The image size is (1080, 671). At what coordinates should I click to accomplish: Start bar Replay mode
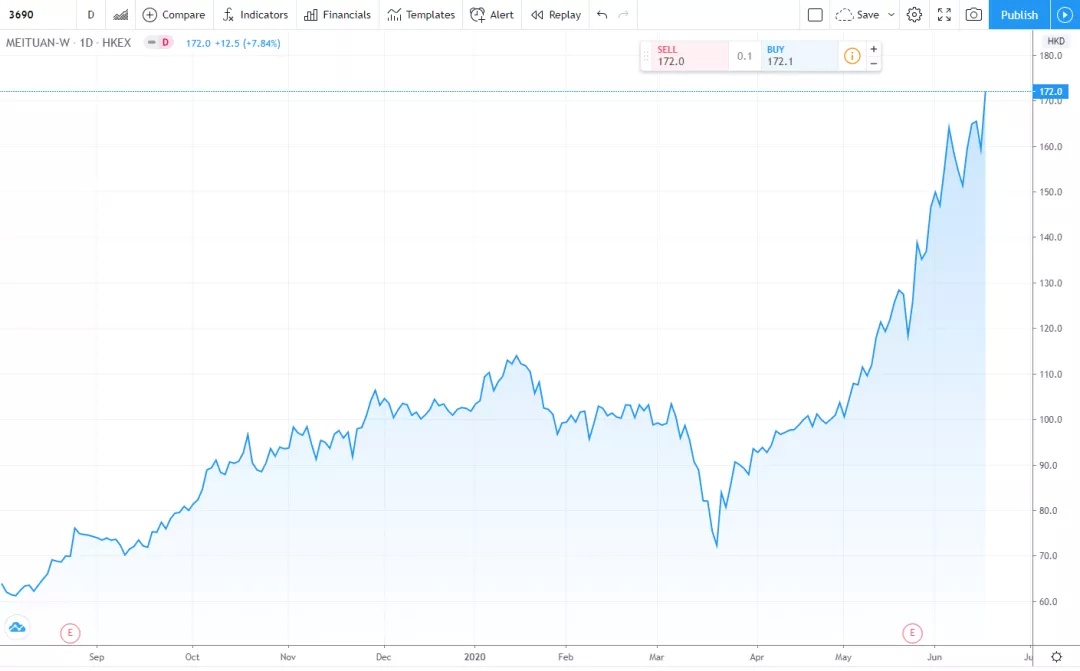(556, 14)
